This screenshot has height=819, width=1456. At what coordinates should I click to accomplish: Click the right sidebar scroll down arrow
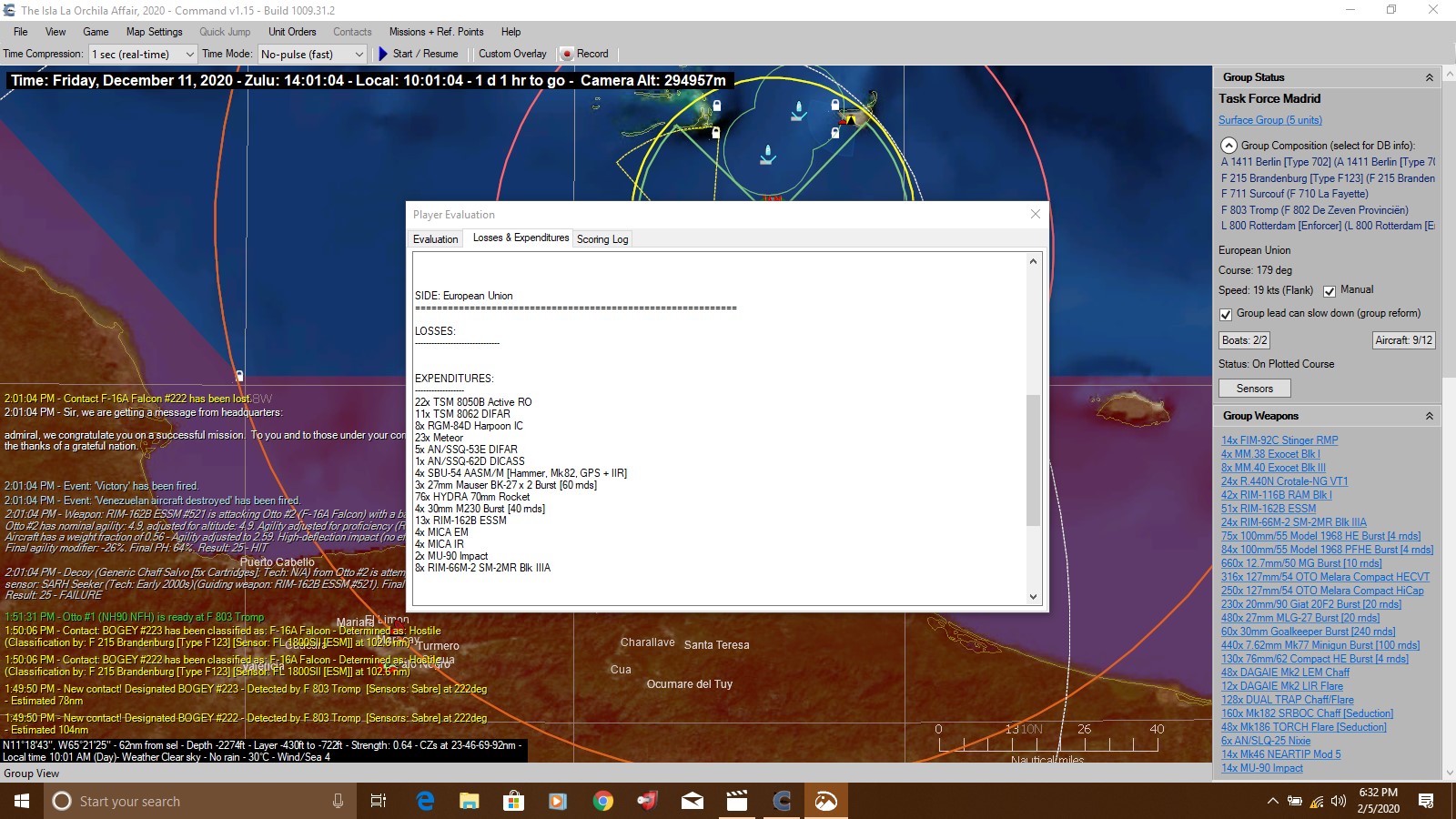[x=1448, y=773]
